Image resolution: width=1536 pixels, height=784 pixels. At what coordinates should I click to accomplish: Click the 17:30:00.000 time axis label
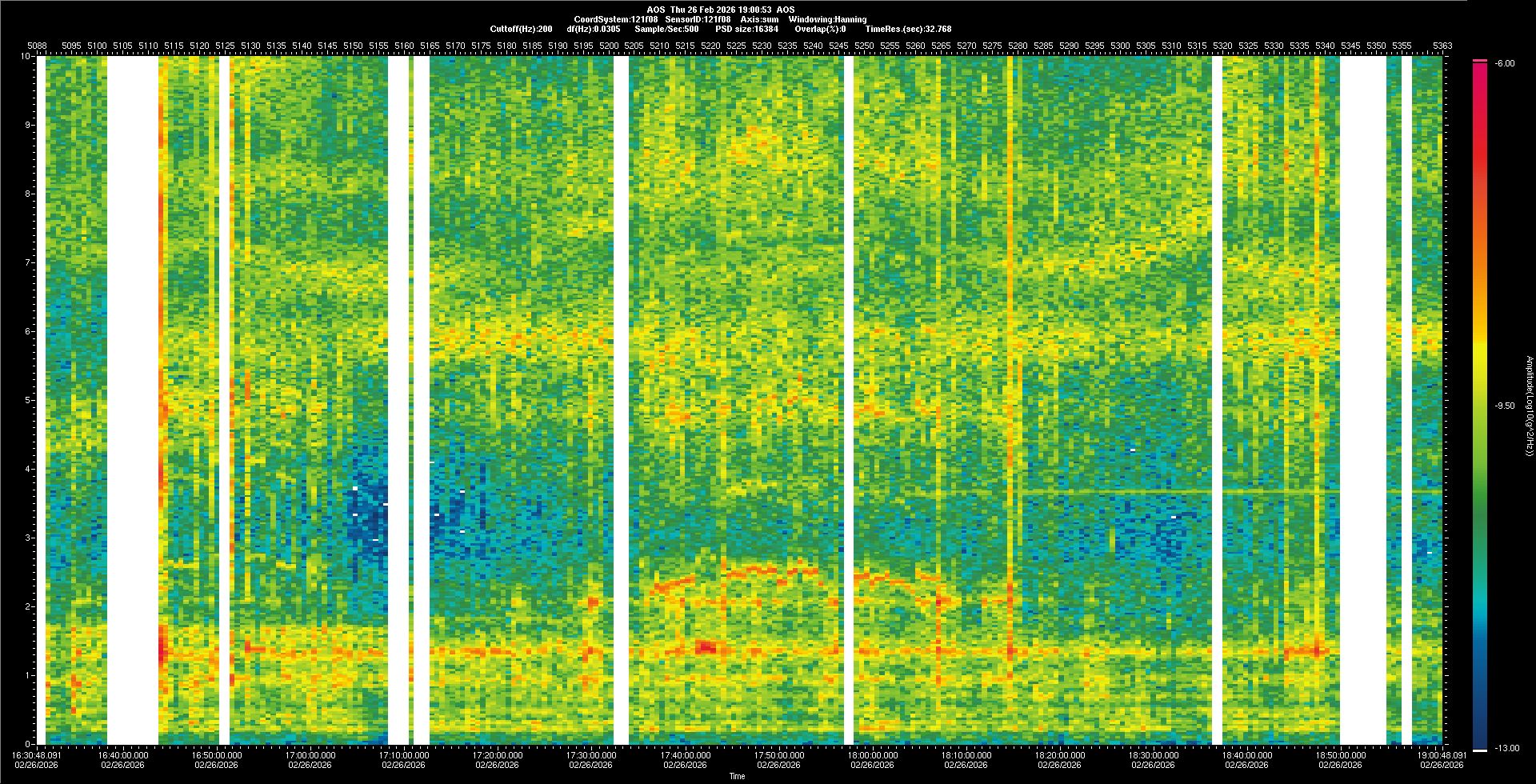pyautogui.click(x=590, y=754)
